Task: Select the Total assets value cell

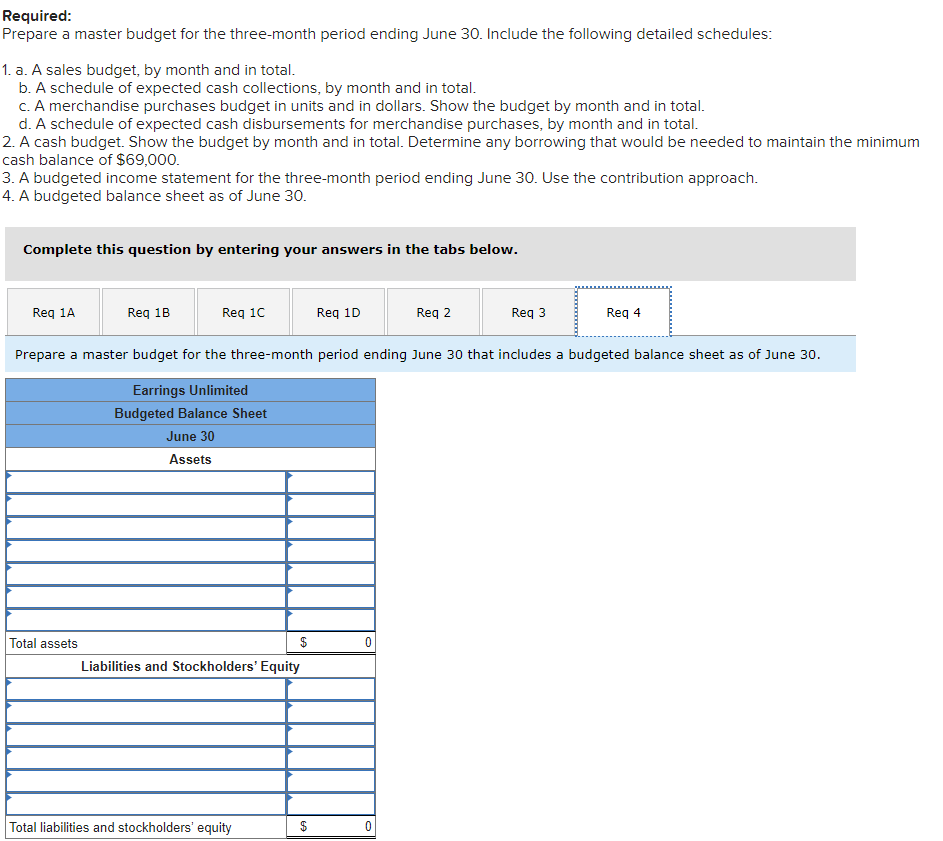Action: pyautogui.click(x=330, y=642)
